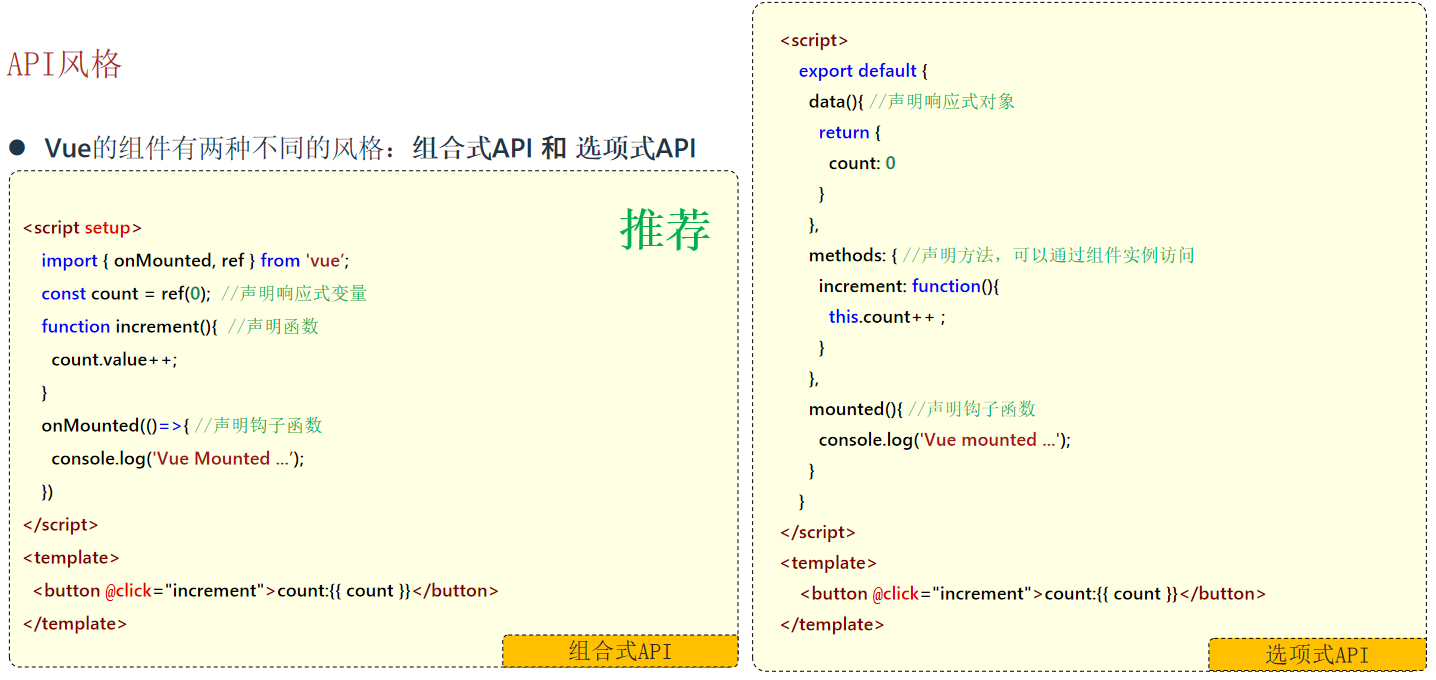This screenshot has width=1436, height=680.
Task: Click the line "this.count++ ;"
Action: click(887, 317)
